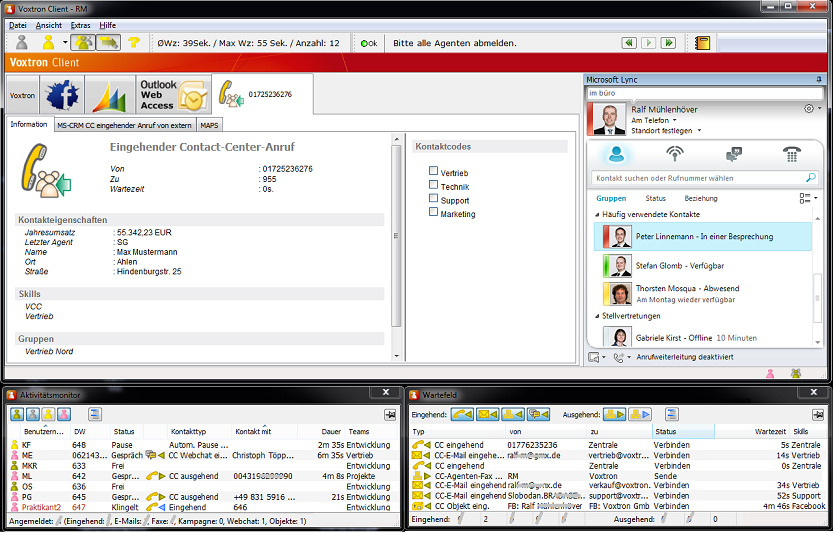The height and width of the screenshot is (533, 835).
Task: Open the Facebook application tab
Action: [62, 95]
